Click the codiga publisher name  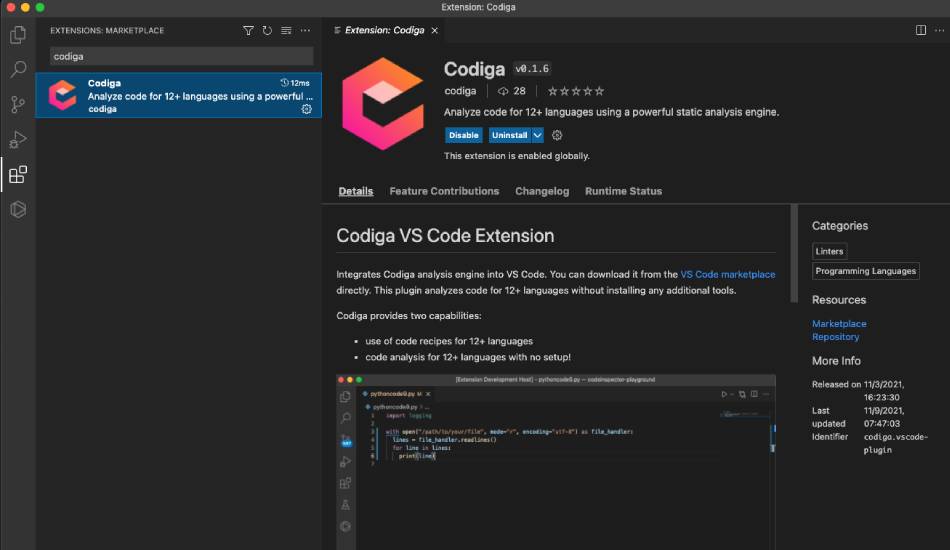[460, 91]
